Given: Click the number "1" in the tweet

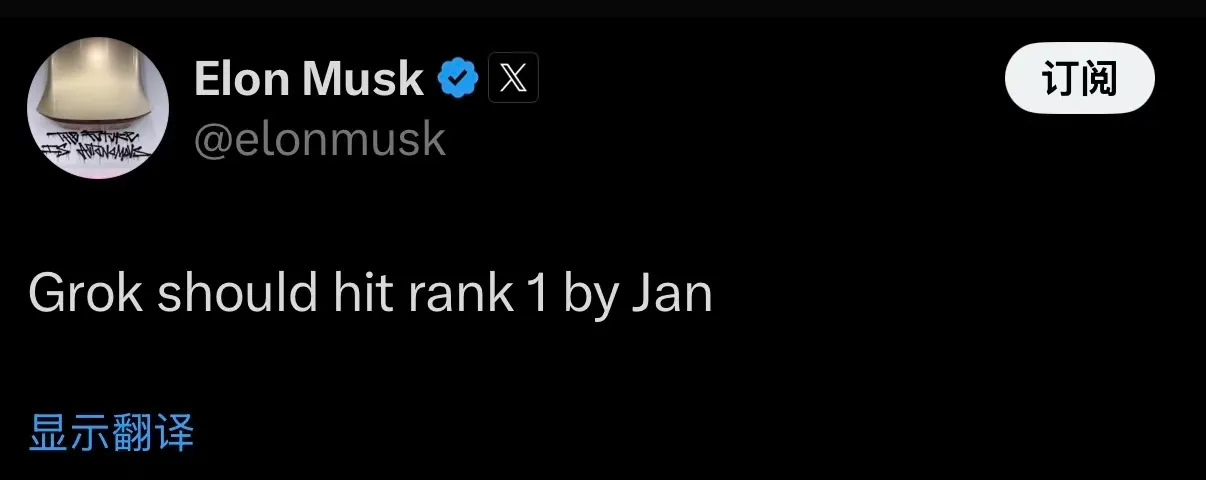Looking at the screenshot, I should coord(536,294).
